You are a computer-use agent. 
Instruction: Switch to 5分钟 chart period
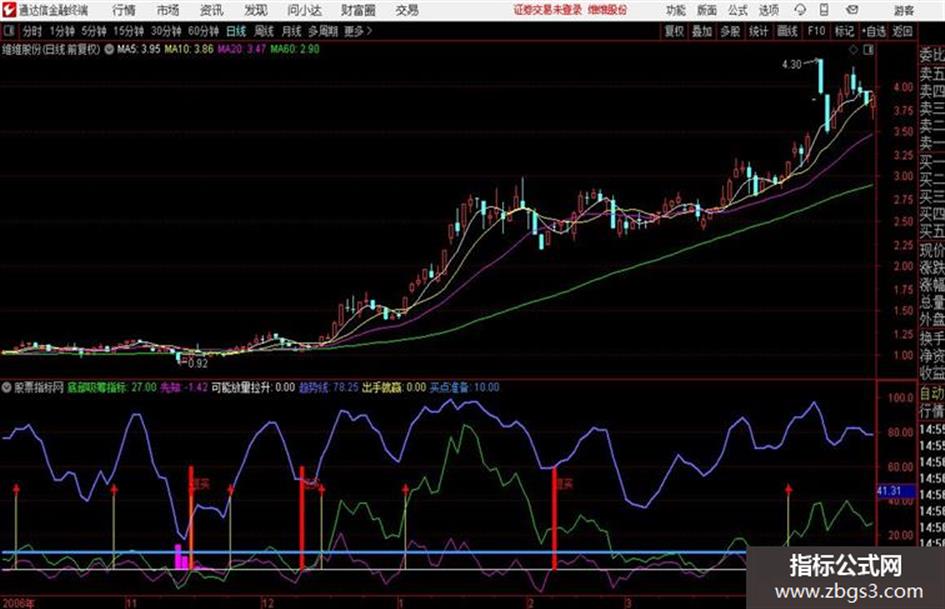93,31
